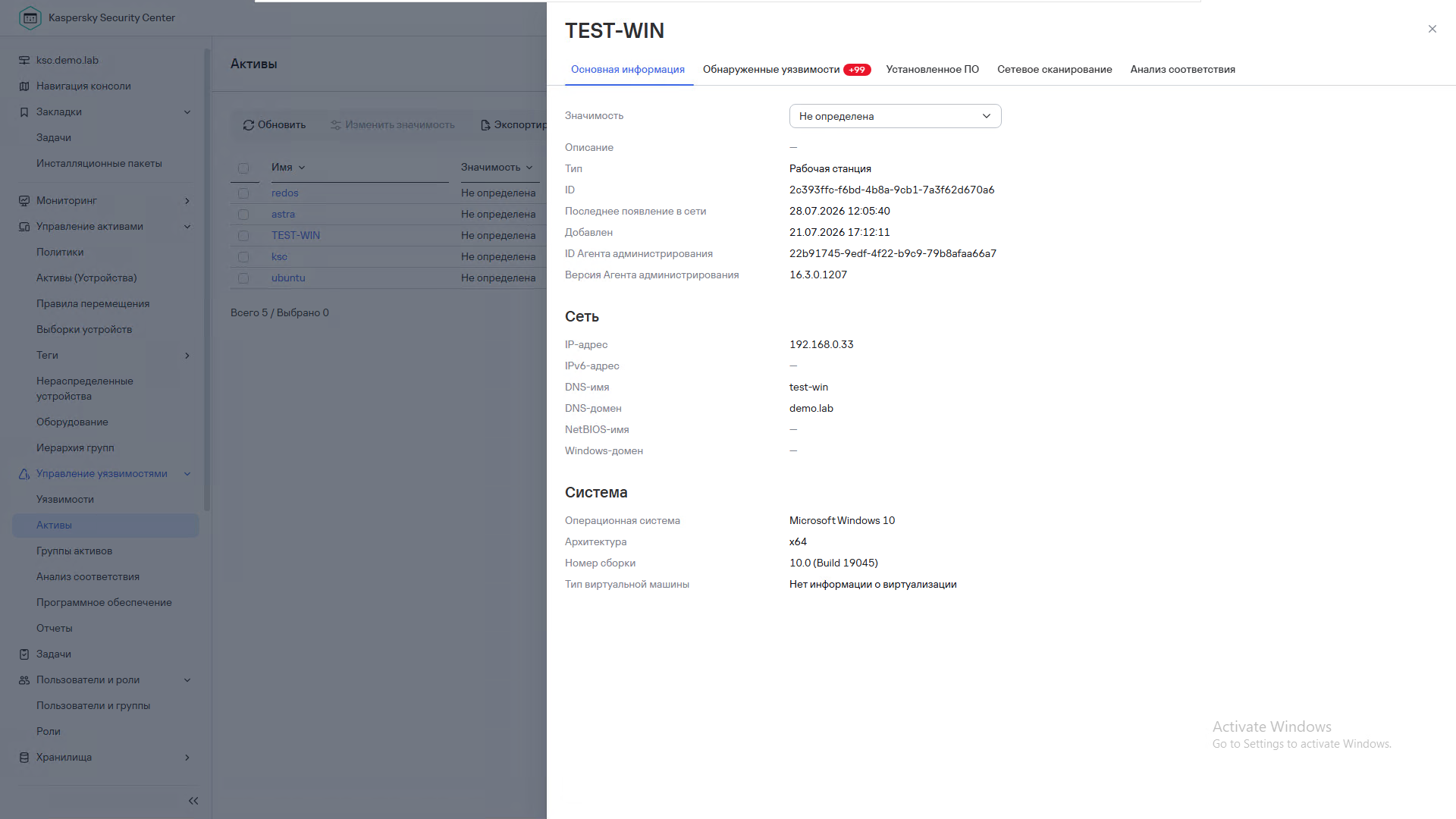The width and height of the screenshot is (1456, 819).
Task: Click the Управление активами icon
Action: [x=24, y=227]
